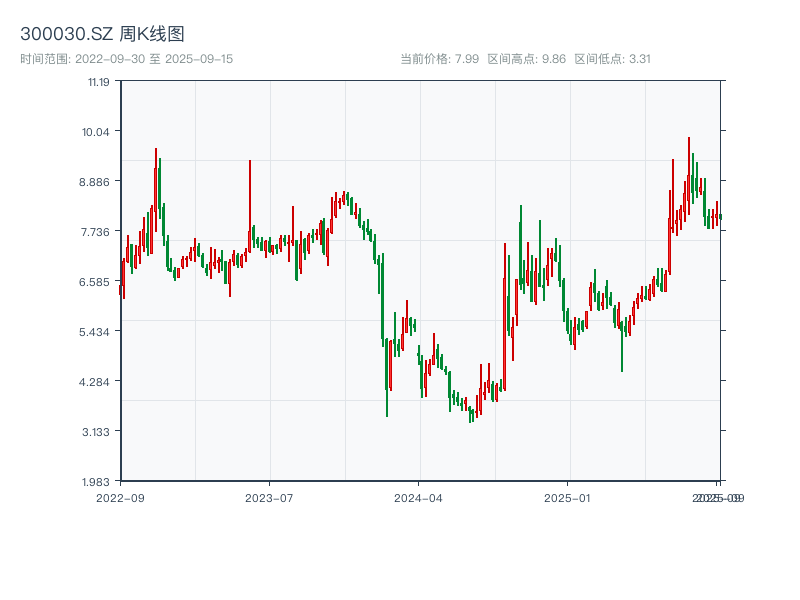Click the y-axis value 4.284
800x600 pixels.
(94, 382)
